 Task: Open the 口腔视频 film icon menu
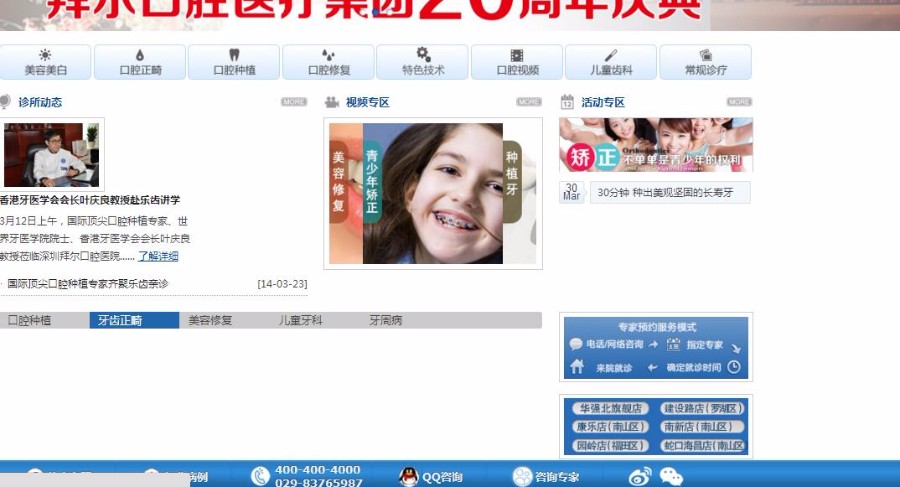517,62
